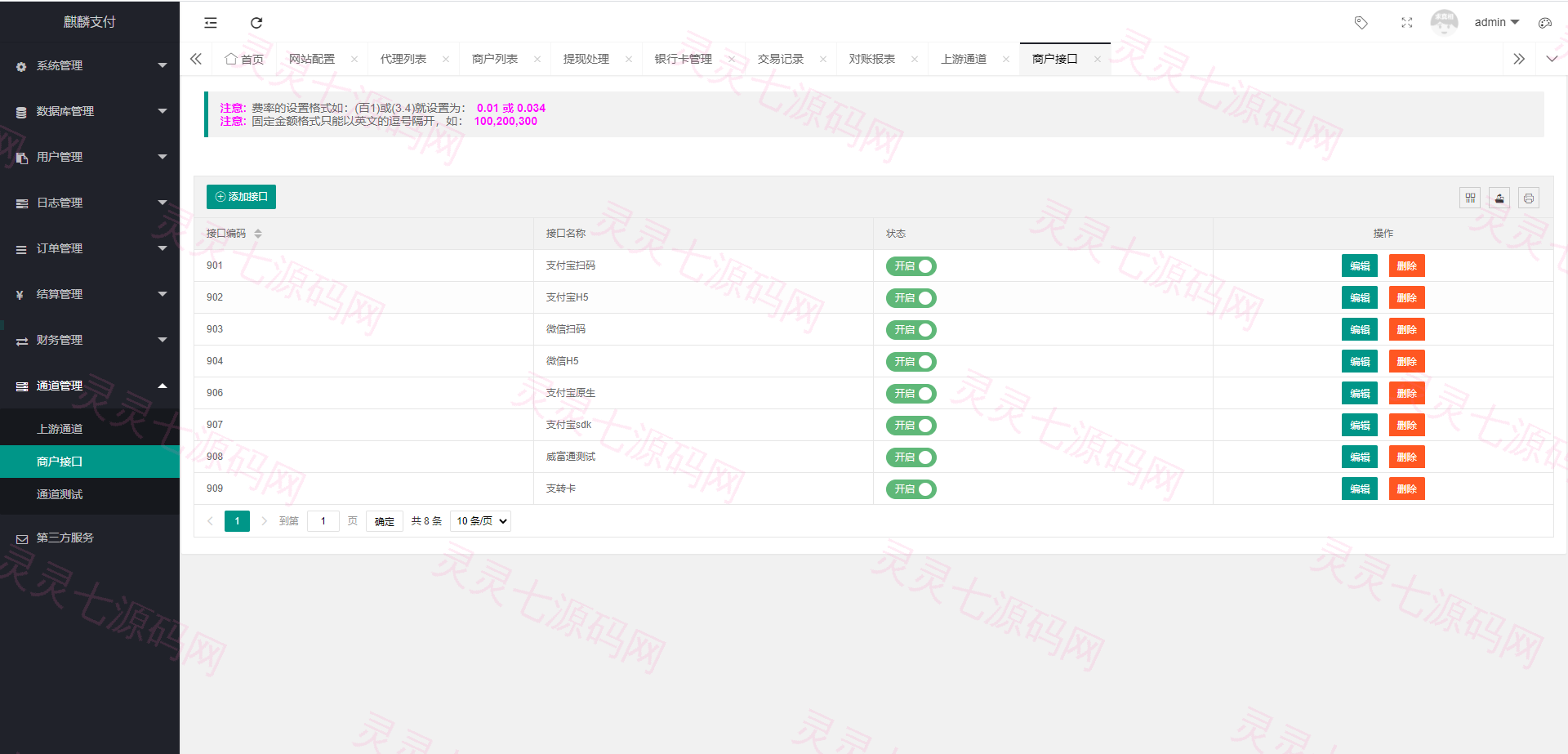1568x754 pixels.
Task: Open the tab operations dropdown chevron
Action: click(1552, 59)
